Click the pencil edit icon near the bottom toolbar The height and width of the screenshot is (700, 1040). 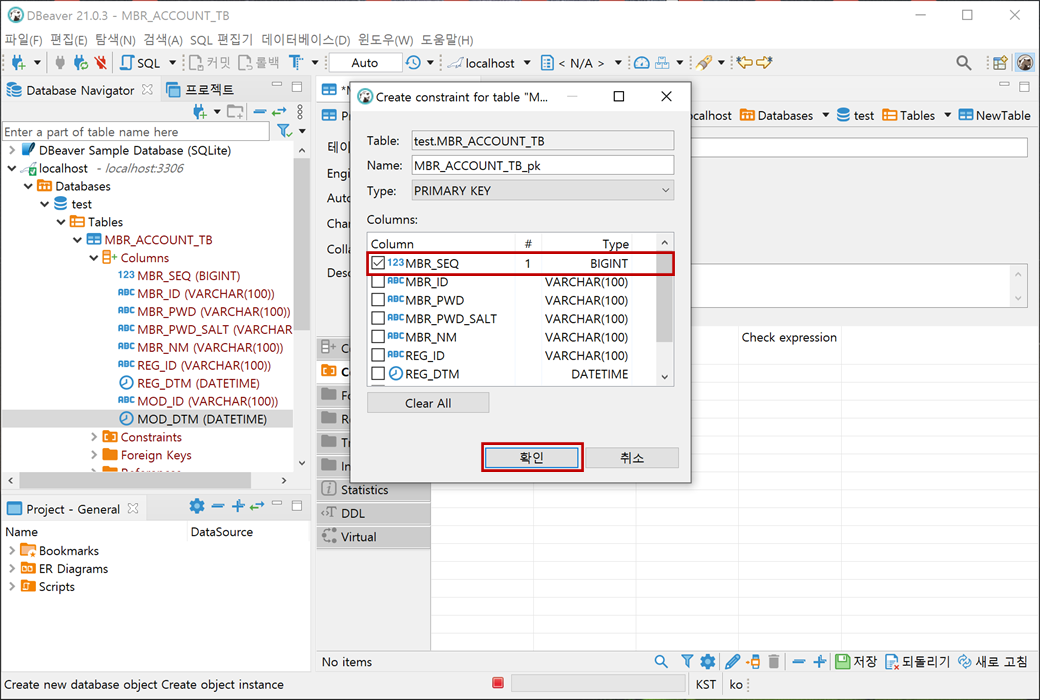point(731,661)
